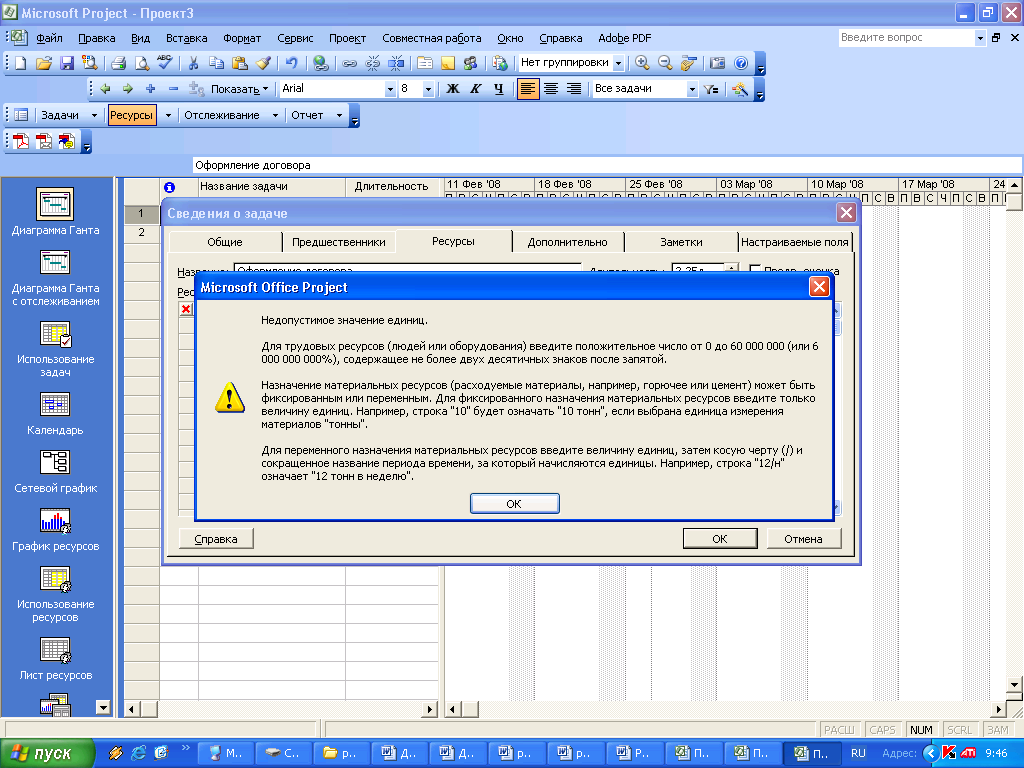The image size is (1024, 768).
Task: Expand the Задачи guide dropdown arrow
Action: tap(94, 115)
